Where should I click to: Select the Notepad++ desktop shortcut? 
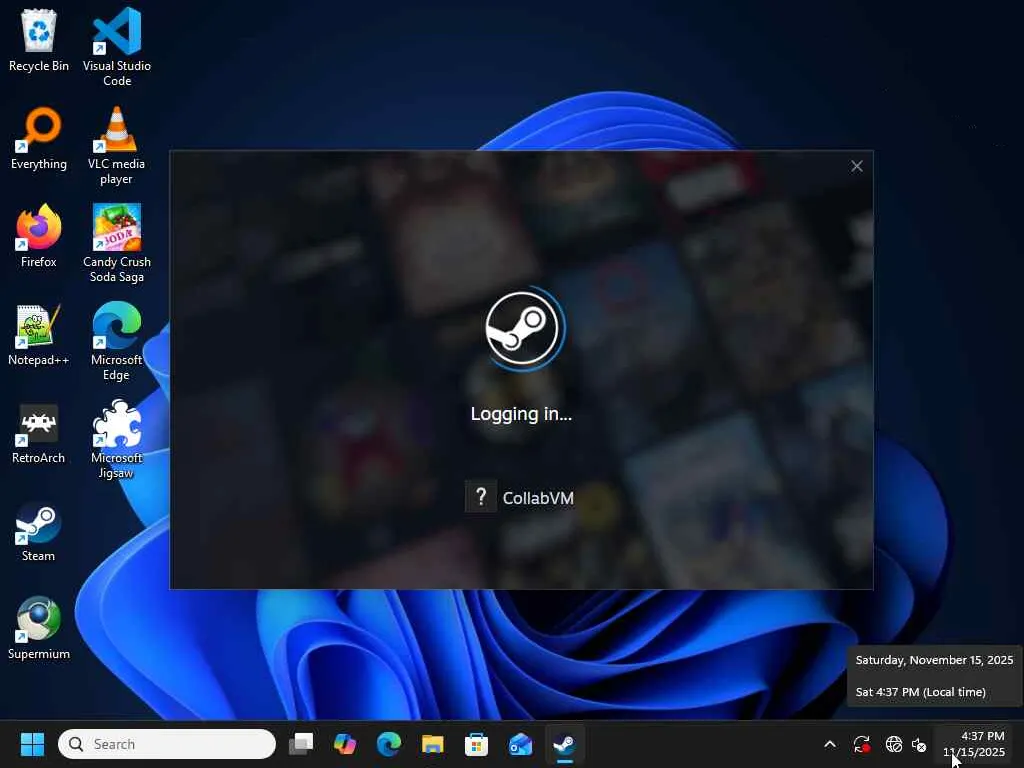click(39, 334)
